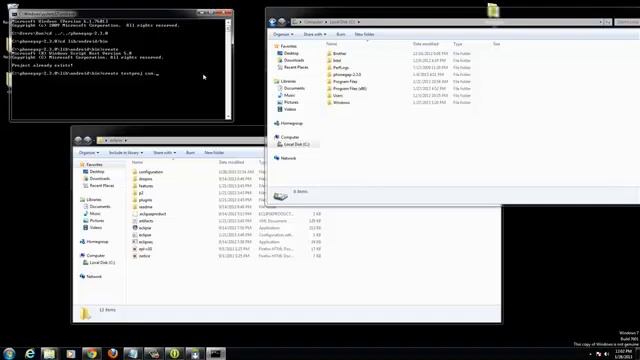Click the system tray clock

623,354
